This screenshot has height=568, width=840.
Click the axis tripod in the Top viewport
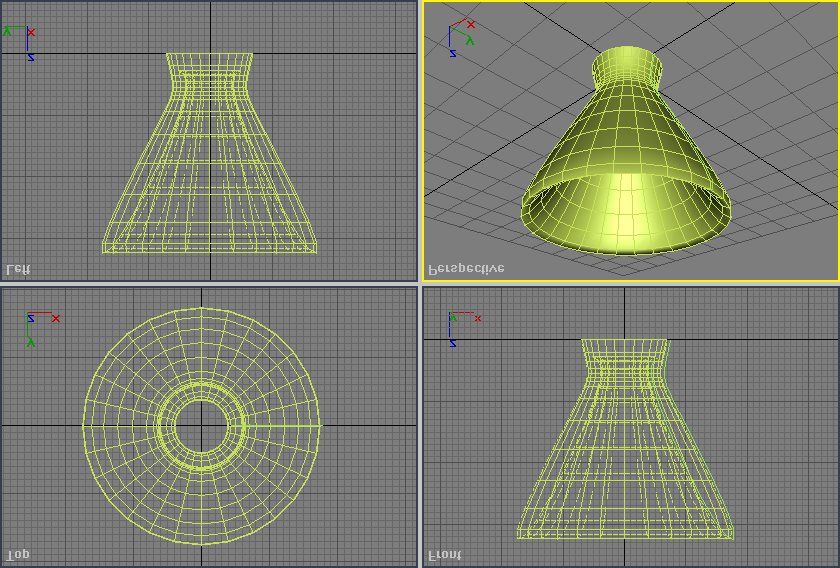pyautogui.click(x=42, y=328)
